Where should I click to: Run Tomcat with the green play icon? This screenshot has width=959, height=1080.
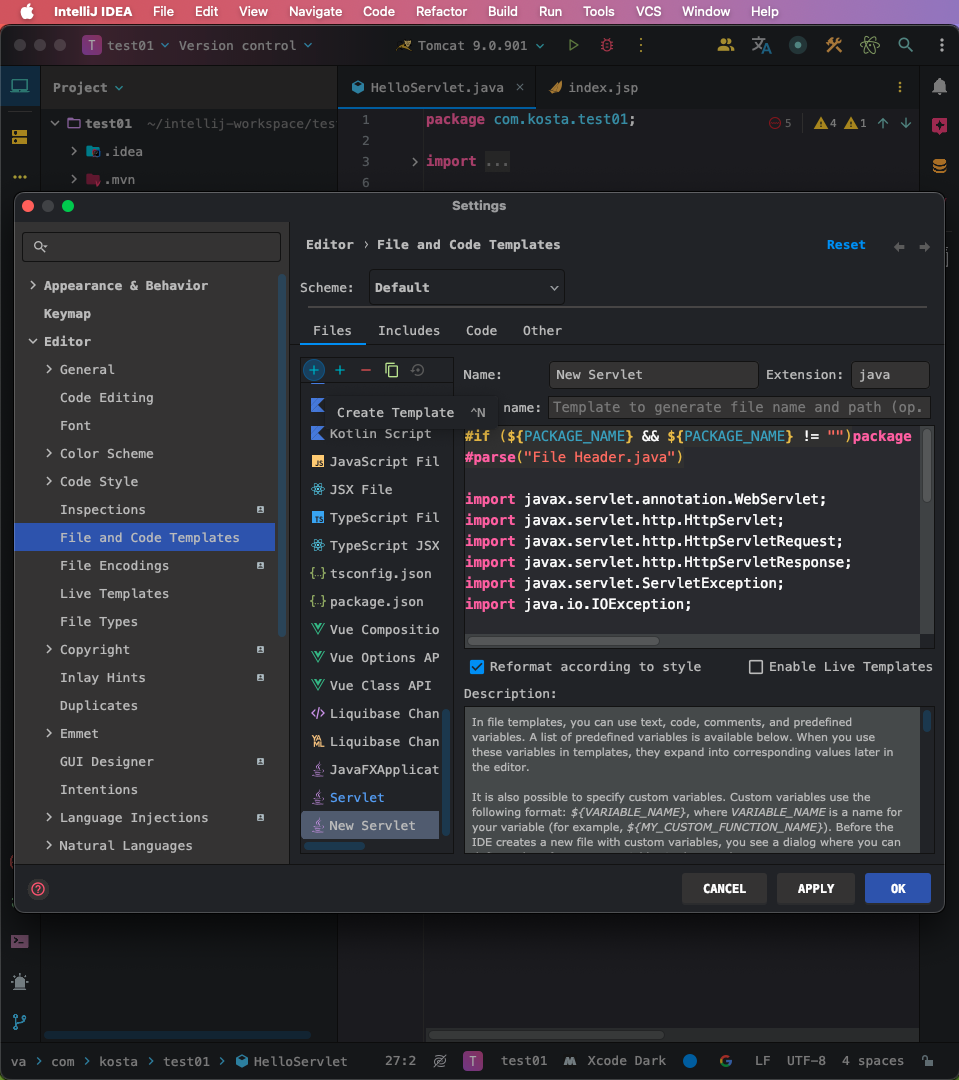pos(573,45)
